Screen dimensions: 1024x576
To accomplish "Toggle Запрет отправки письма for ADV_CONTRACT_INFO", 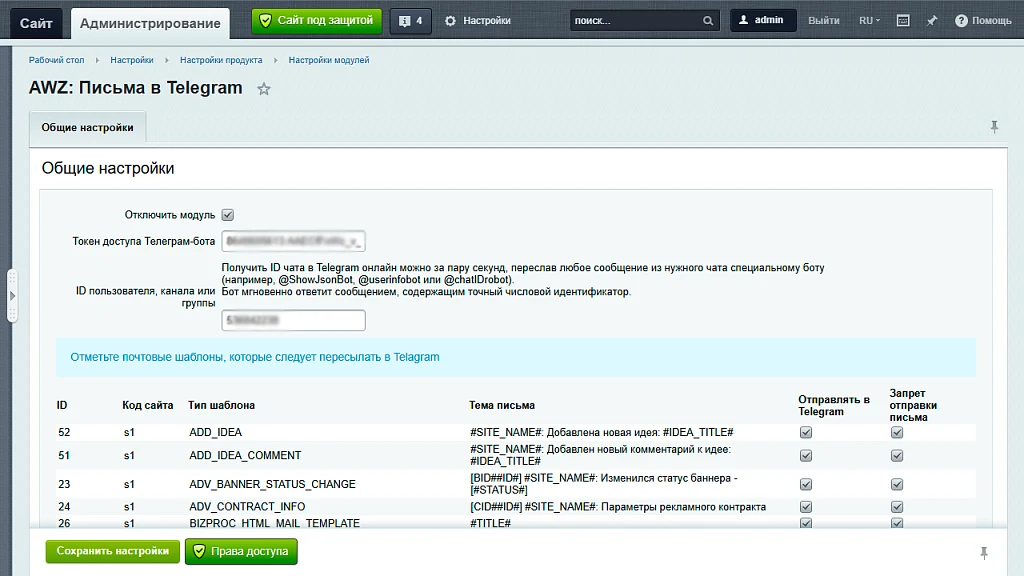I will click(x=897, y=507).
